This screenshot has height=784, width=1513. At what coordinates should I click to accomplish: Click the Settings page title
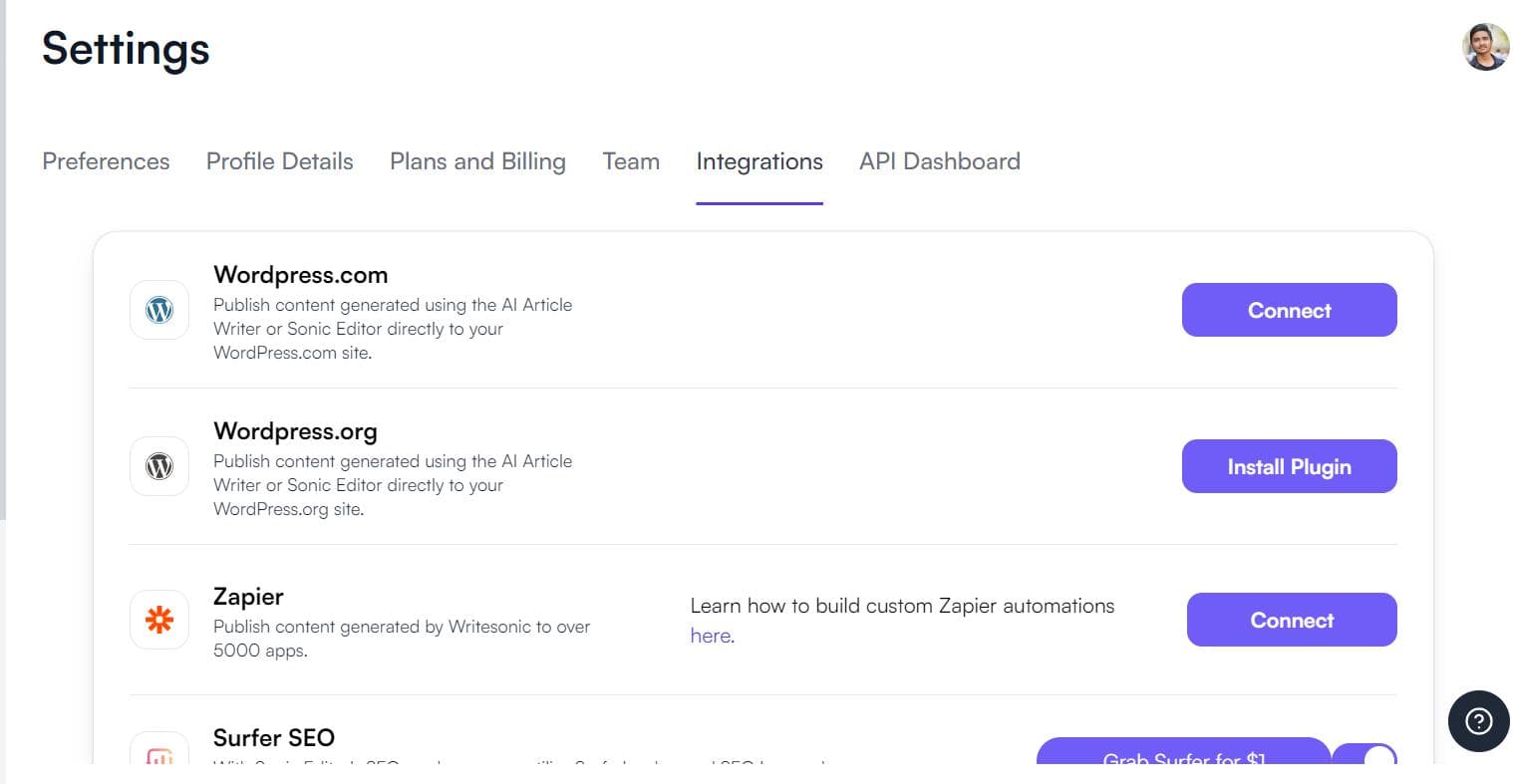point(126,49)
